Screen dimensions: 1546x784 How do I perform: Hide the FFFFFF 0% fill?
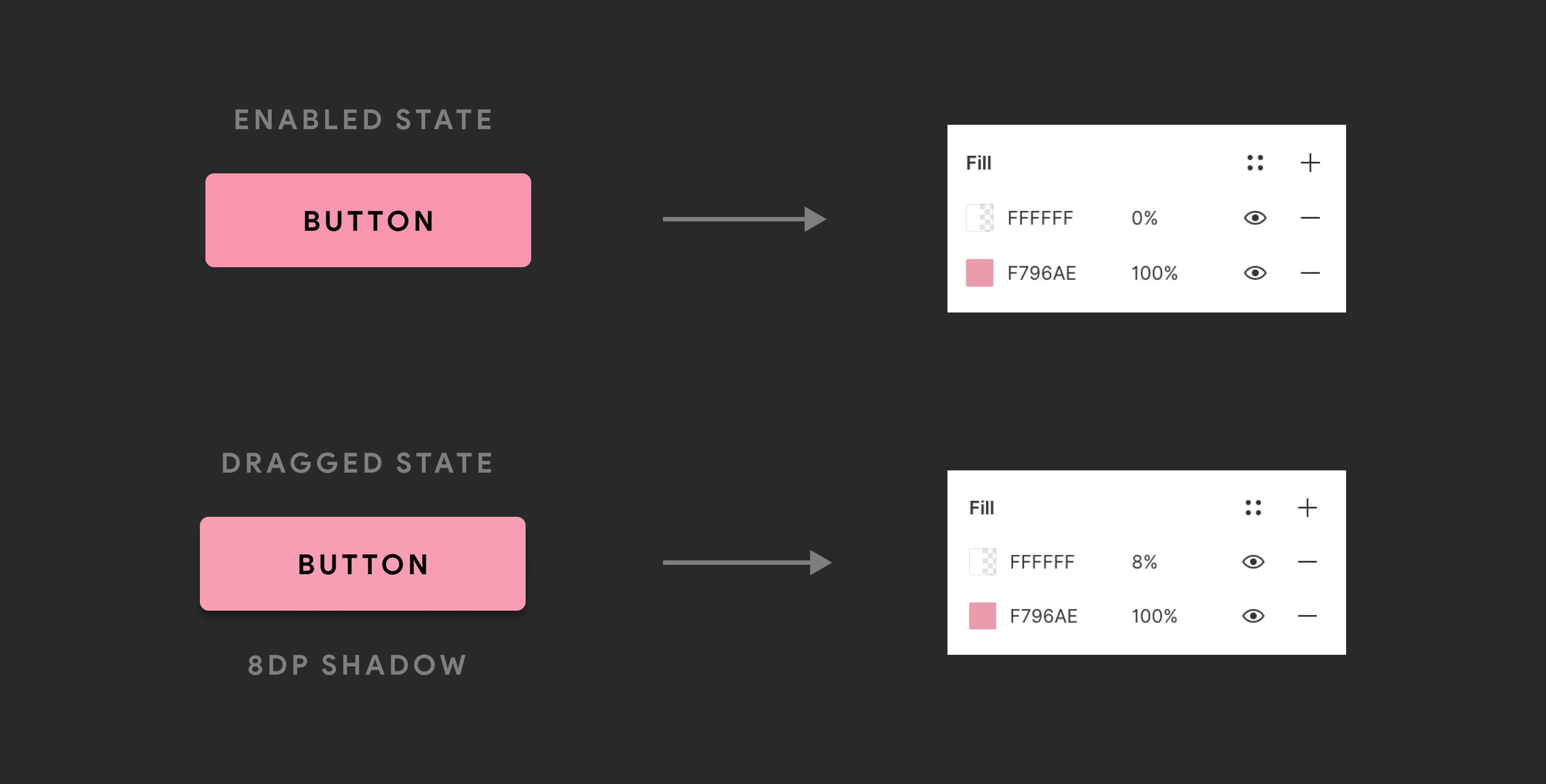click(x=1254, y=218)
